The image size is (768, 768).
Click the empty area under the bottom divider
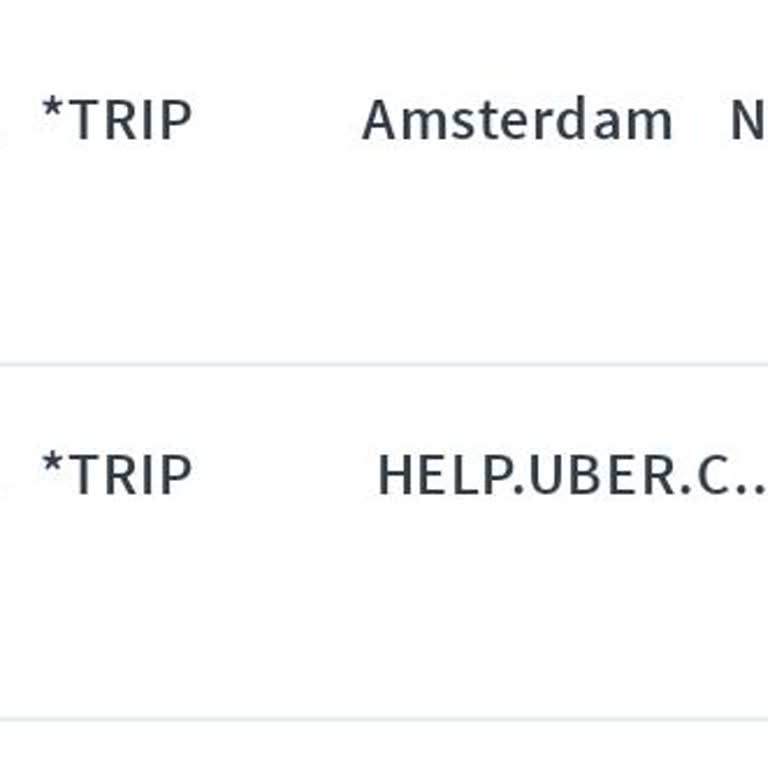(384, 745)
